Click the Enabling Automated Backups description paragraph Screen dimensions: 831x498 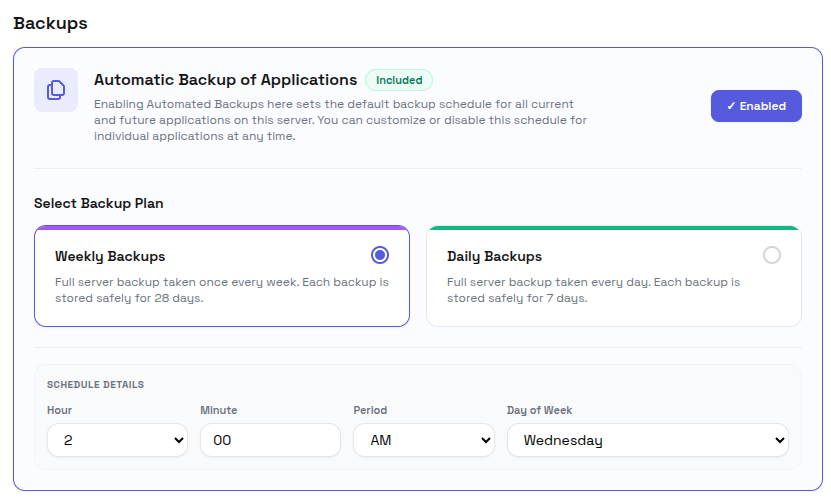pos(340,120)
